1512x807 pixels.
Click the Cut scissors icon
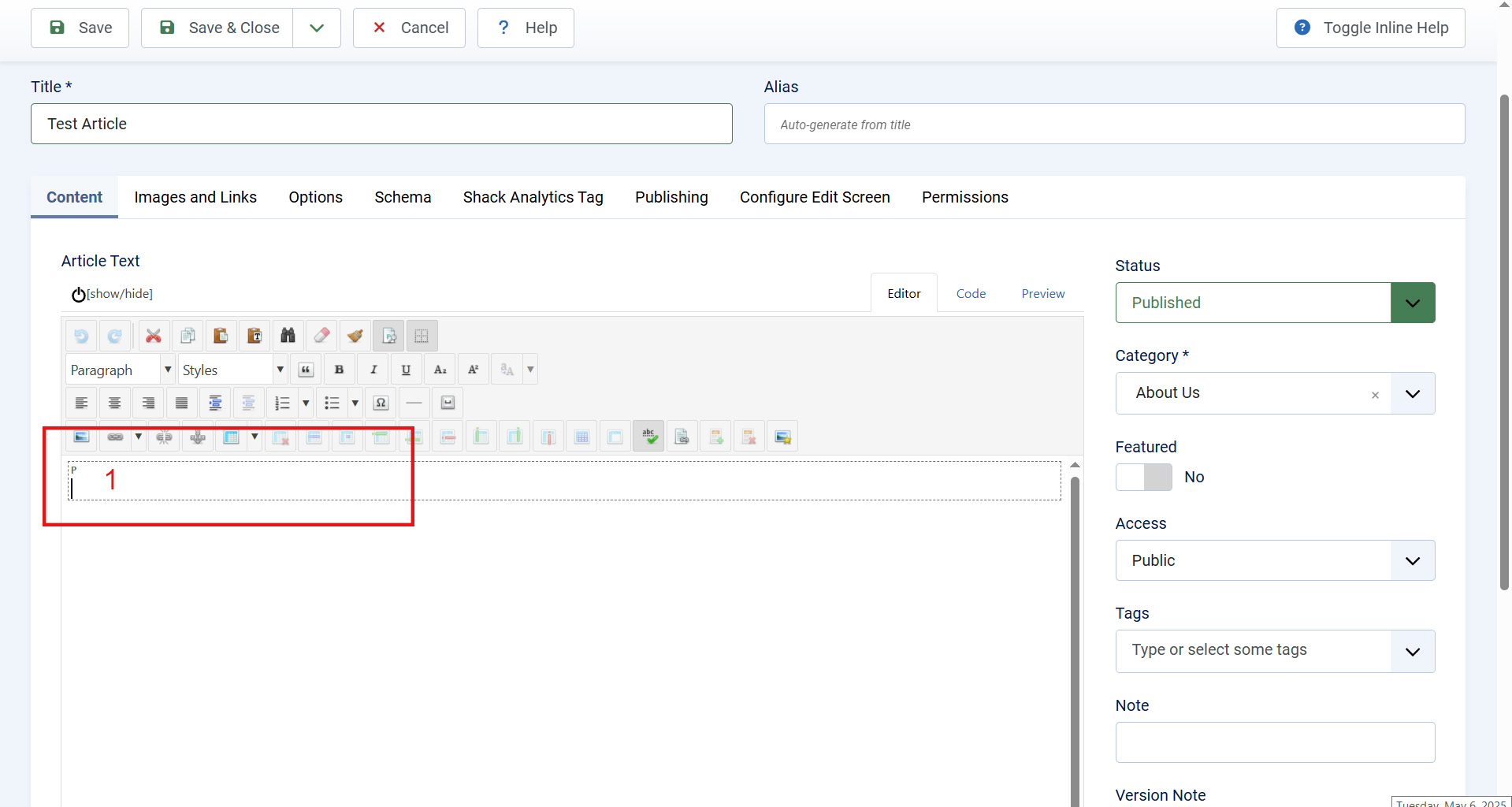point(154,336)
